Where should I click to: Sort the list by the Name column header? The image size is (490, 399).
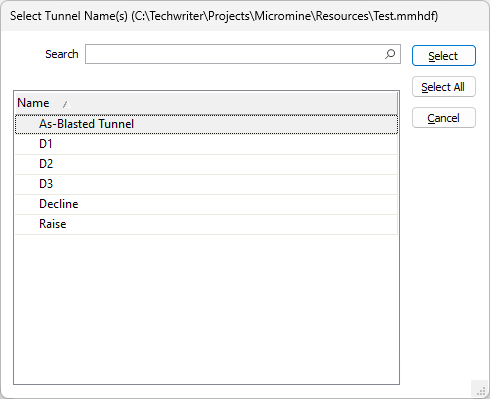pyautogui.click(x=206, y=103)
